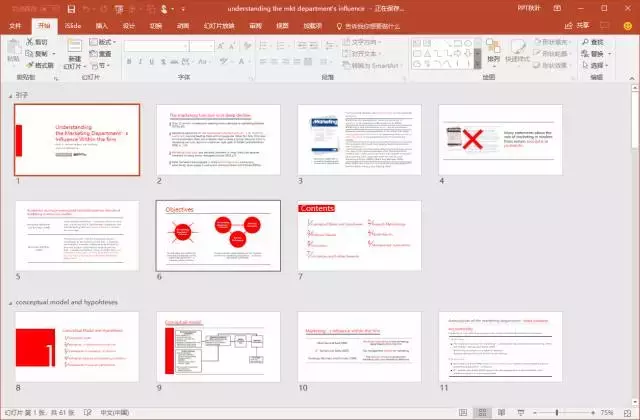The height and width of the screenshot is (420, 640).
Task: Apply Italic formatting (I)
Action: pos(140,62)
